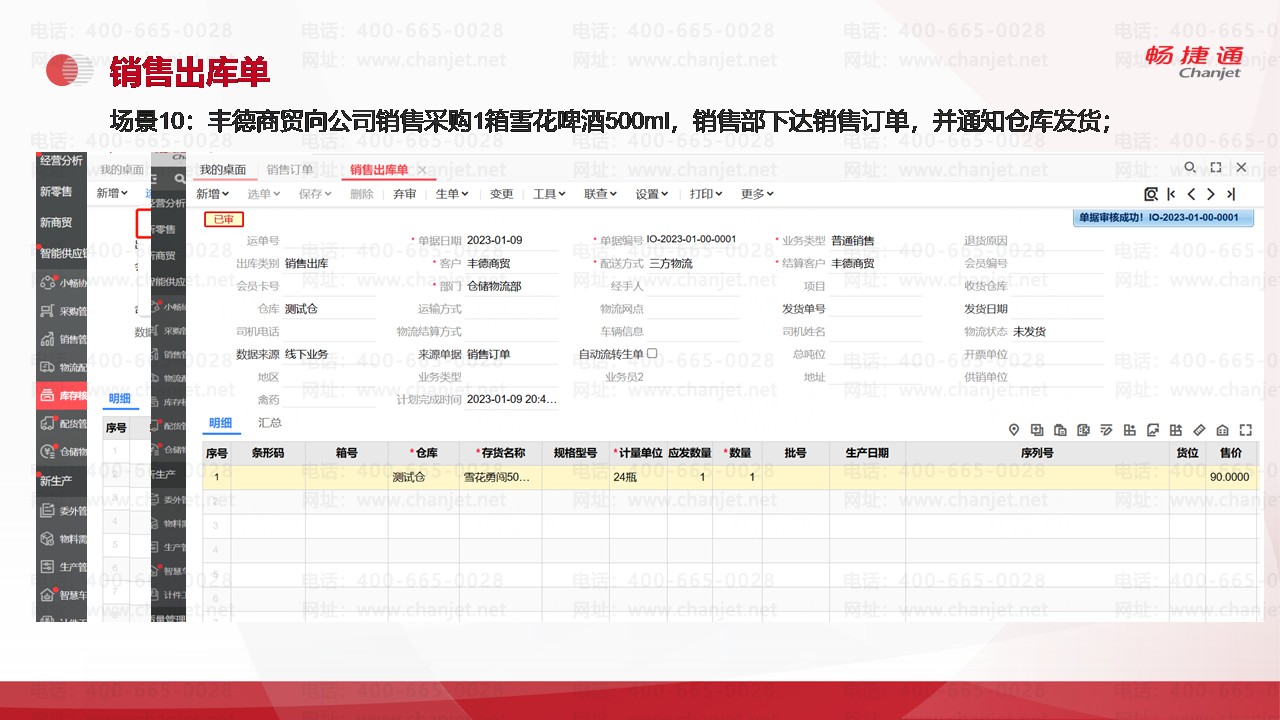Switch to the front 我的桌面 tab

(x=222, y=170)
